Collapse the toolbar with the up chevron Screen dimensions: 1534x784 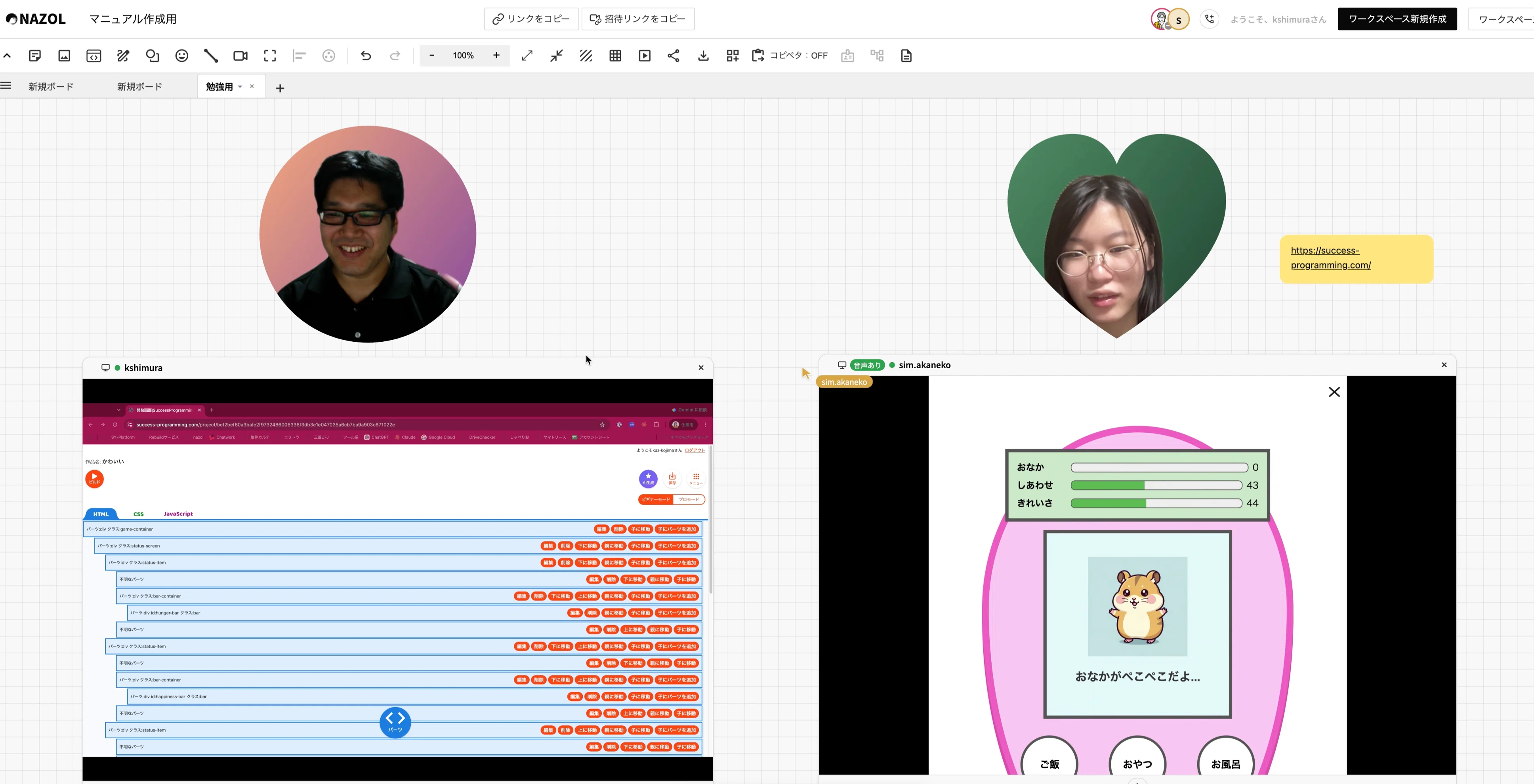tap(7, 55)
